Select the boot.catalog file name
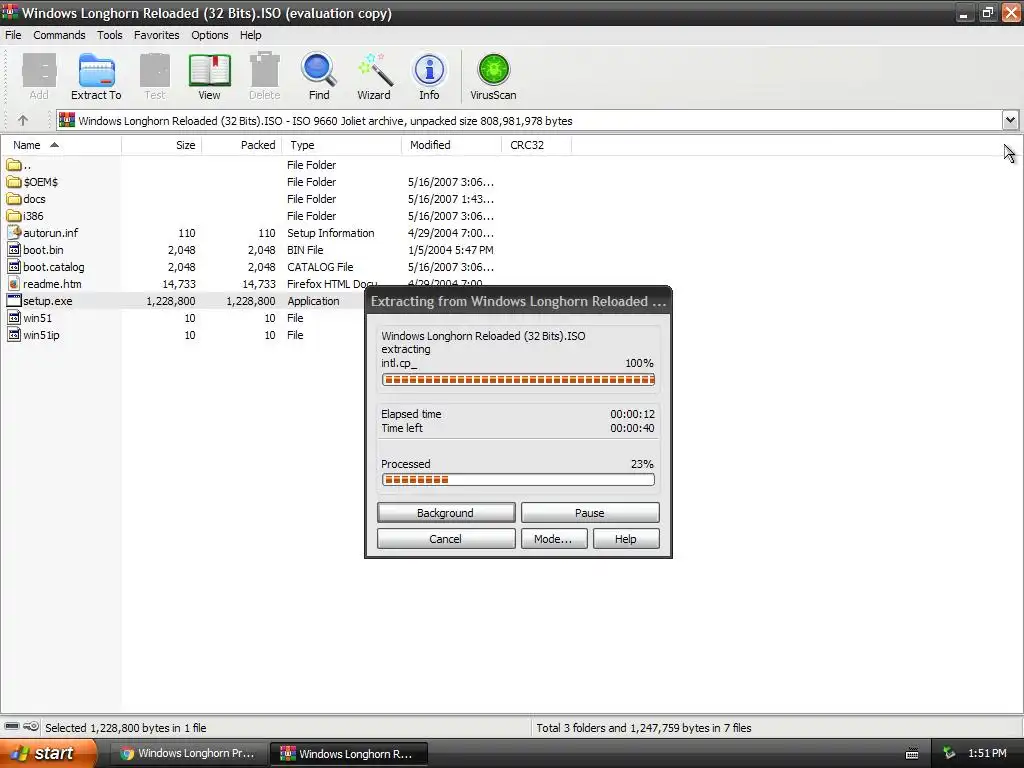Image resolution: width=1024 pixels, height=768 pixels. [x=54, y=267]
